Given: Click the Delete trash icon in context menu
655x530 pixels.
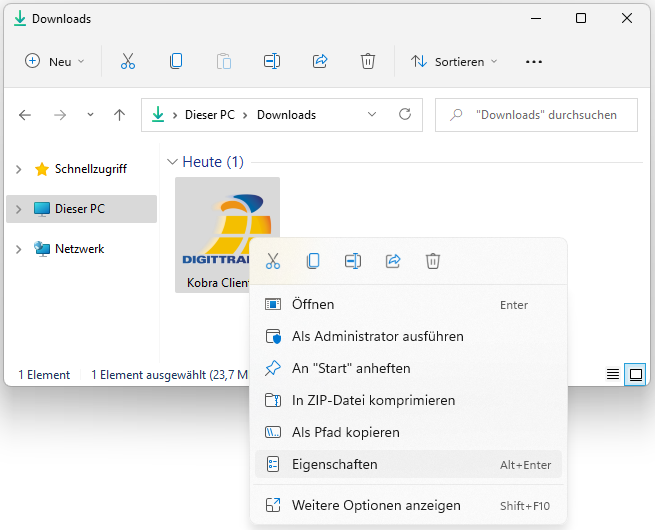Looking at the screenshot, I should tap(433, 261).
